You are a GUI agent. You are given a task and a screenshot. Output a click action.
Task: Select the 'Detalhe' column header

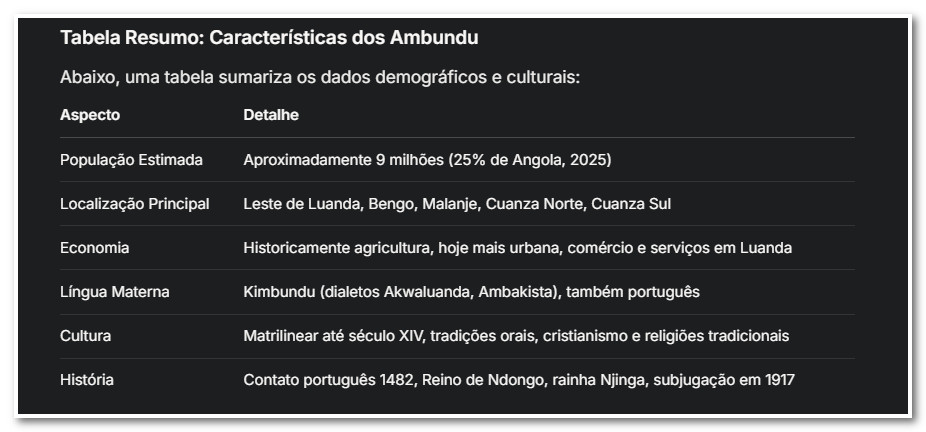(x=271, y=115)
